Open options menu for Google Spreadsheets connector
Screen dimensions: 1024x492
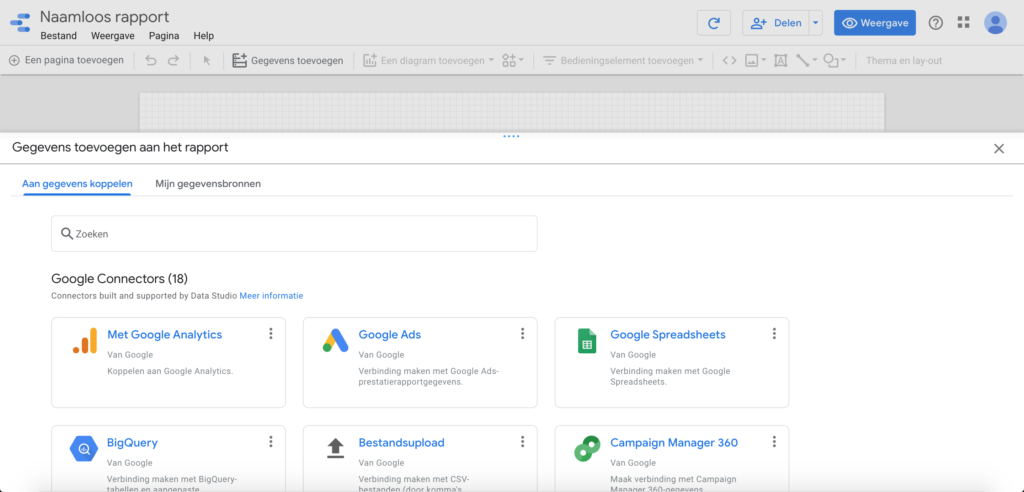pyautogui.click(x=773, y=334)
